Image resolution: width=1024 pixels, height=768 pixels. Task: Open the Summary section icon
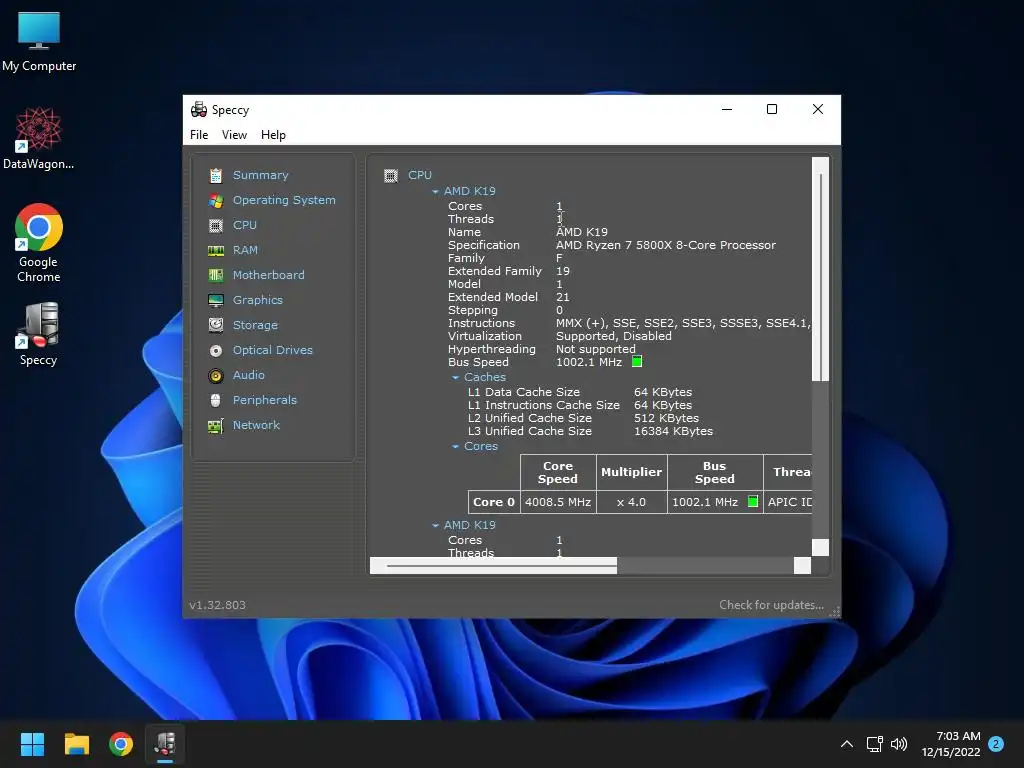click(x=216, y=175)
